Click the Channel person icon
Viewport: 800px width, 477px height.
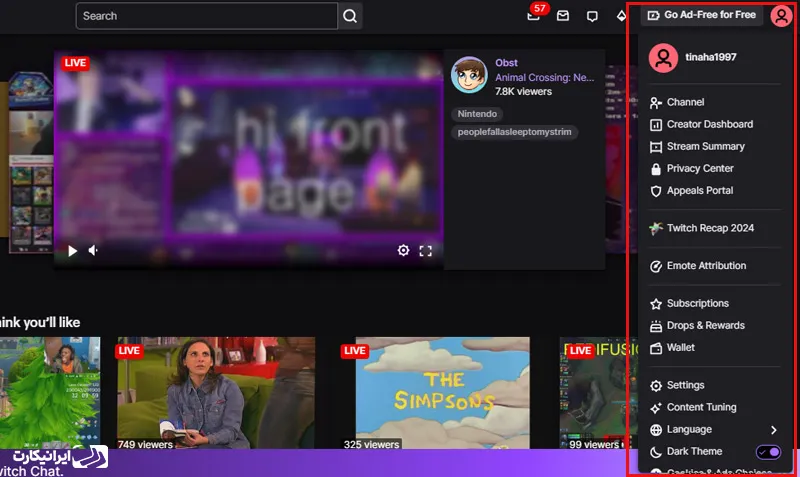656,103
